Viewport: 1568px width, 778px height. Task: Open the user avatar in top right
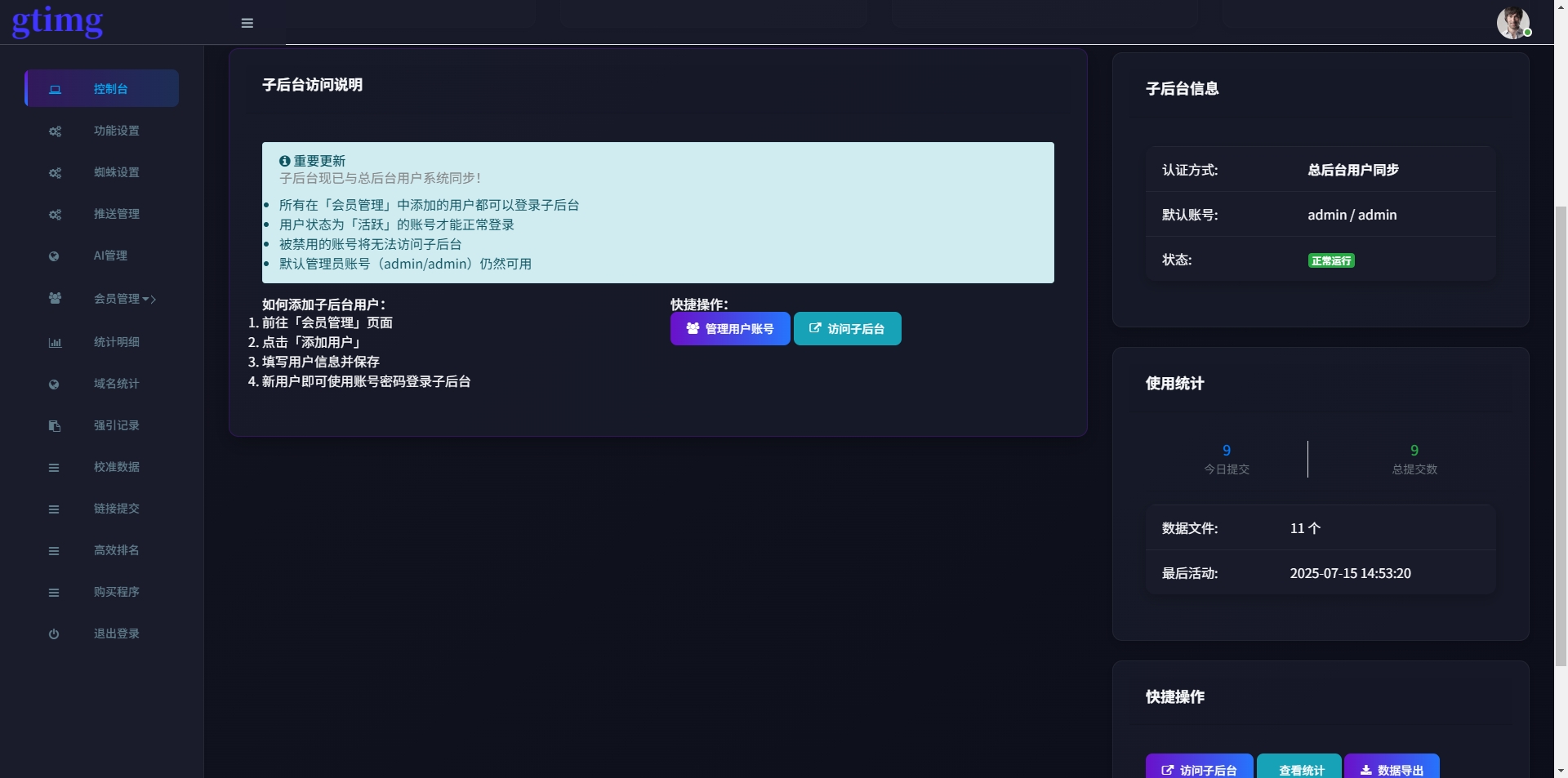pyautogui.click(x=1513, y=23)
